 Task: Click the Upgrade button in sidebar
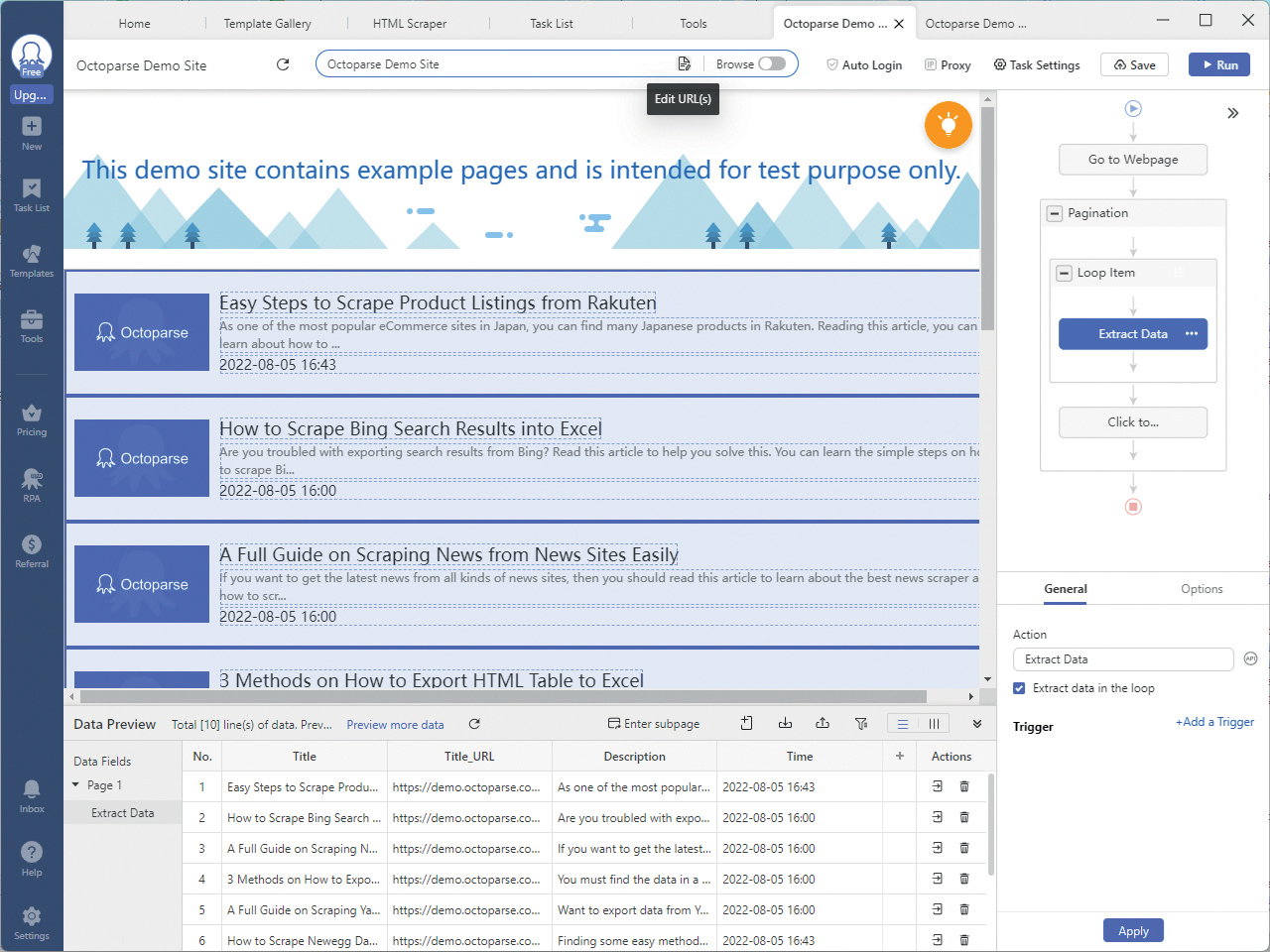(32, 95)
